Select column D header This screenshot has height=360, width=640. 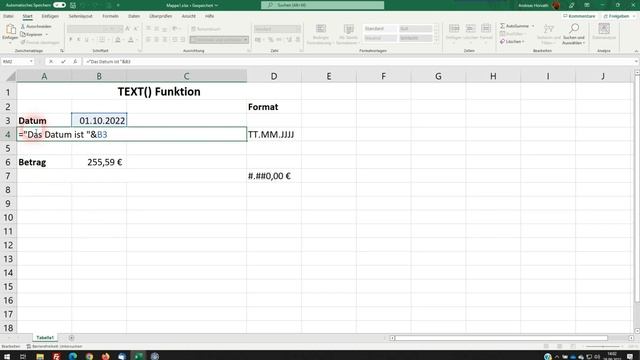point(274,76)
